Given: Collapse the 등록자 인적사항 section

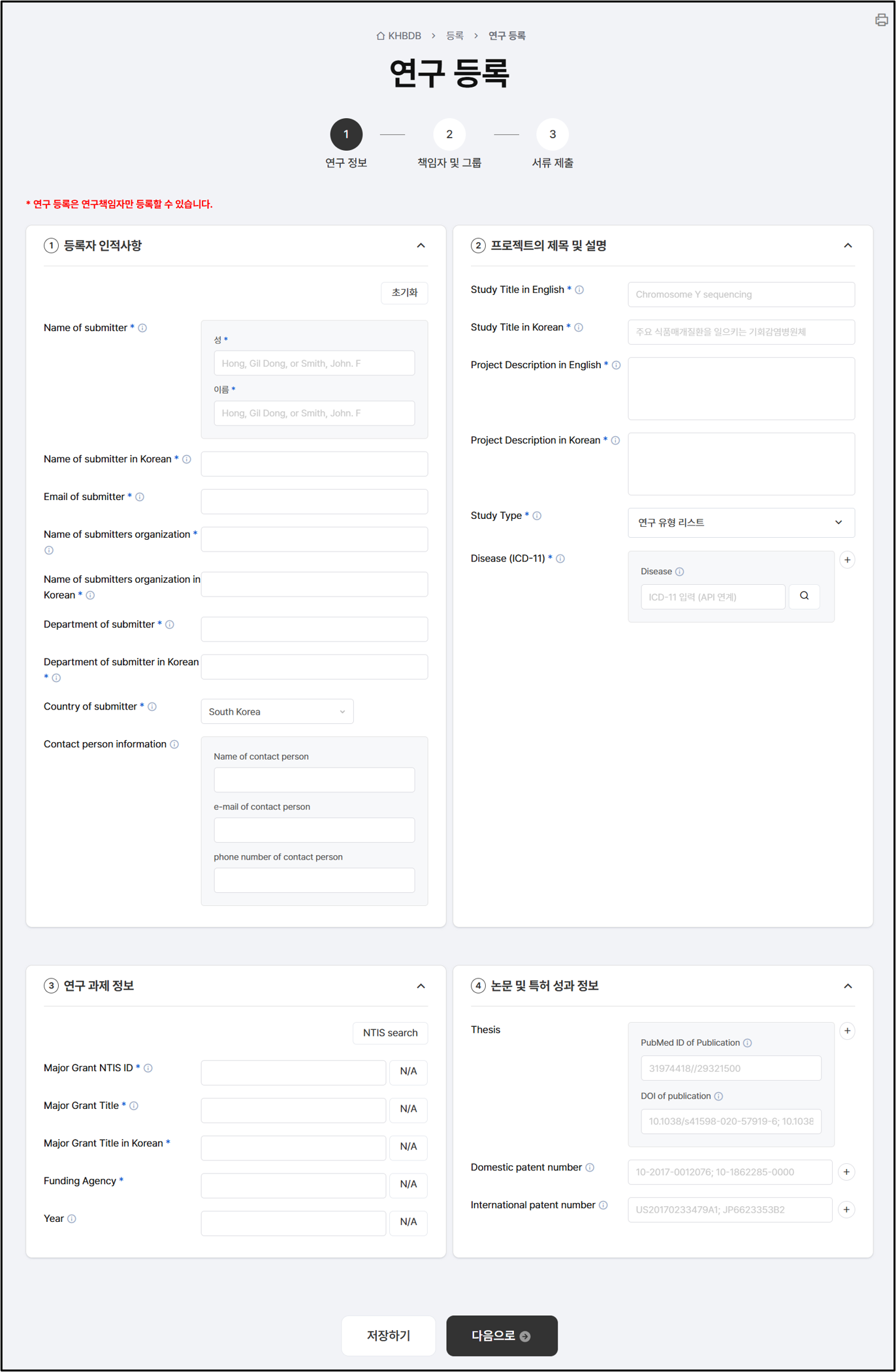Looking at the screenshot, I should 421,245.
